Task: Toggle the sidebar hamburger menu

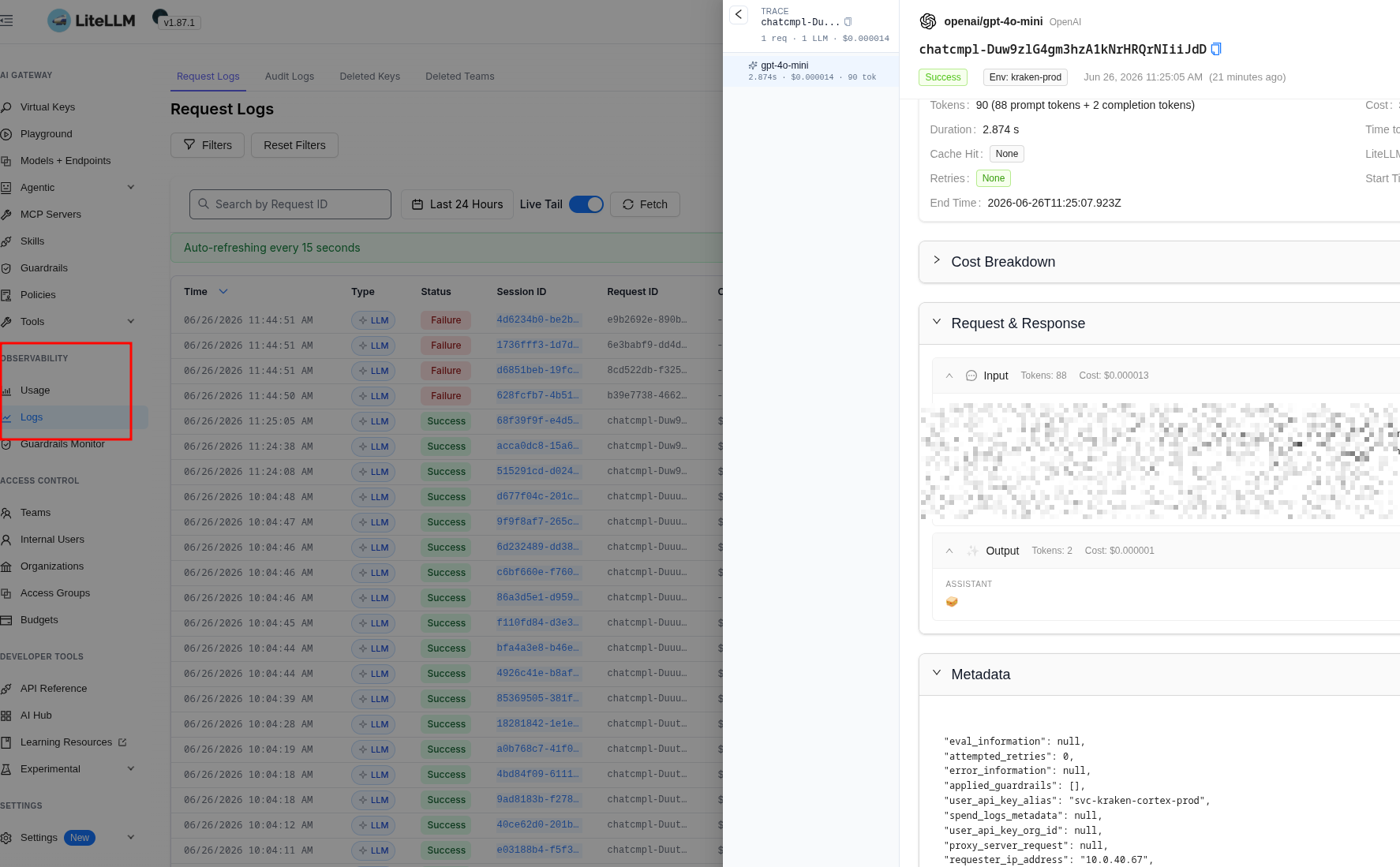Action: (6, 21)
